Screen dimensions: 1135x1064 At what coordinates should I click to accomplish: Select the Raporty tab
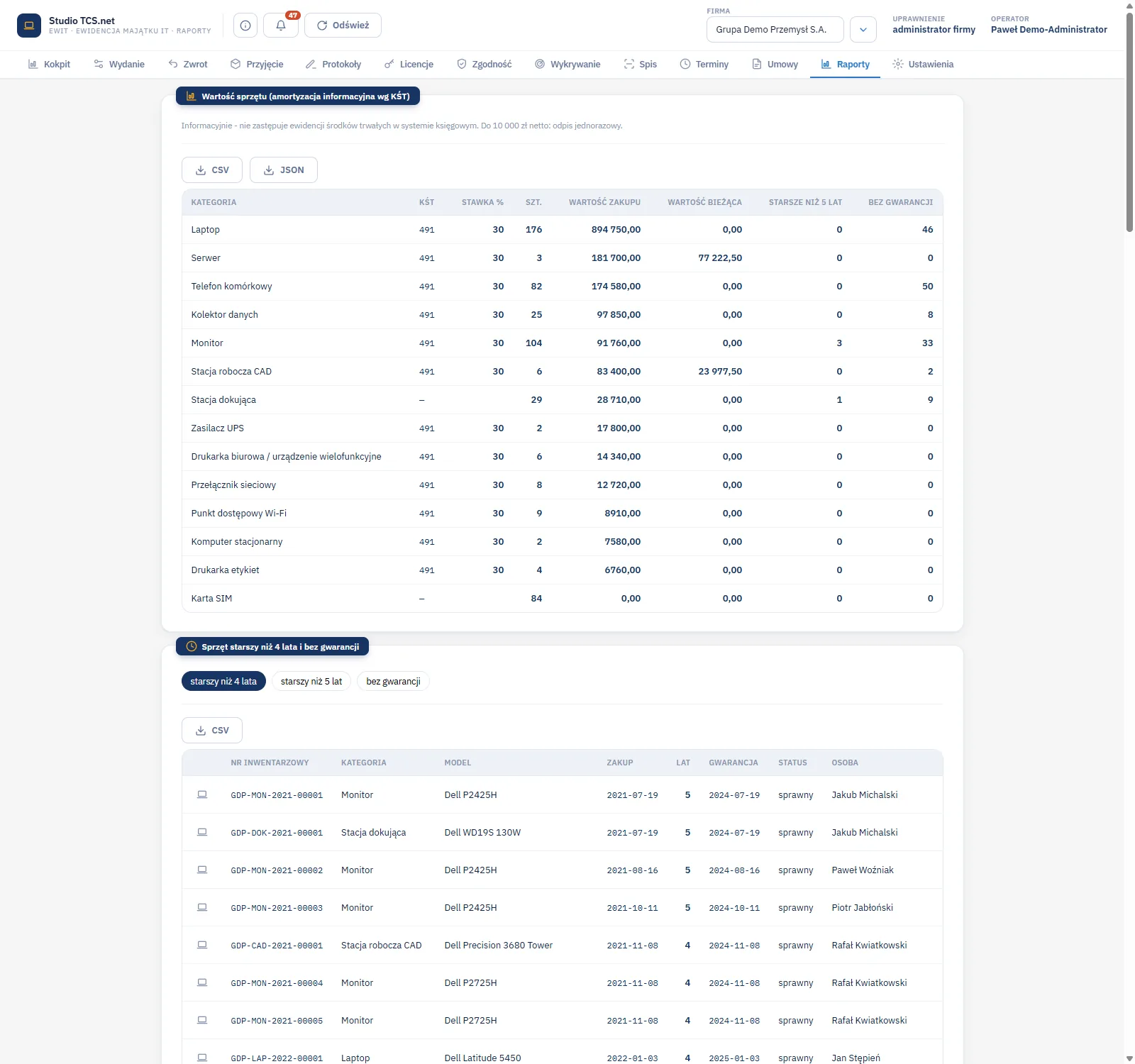tap(846, 65)
